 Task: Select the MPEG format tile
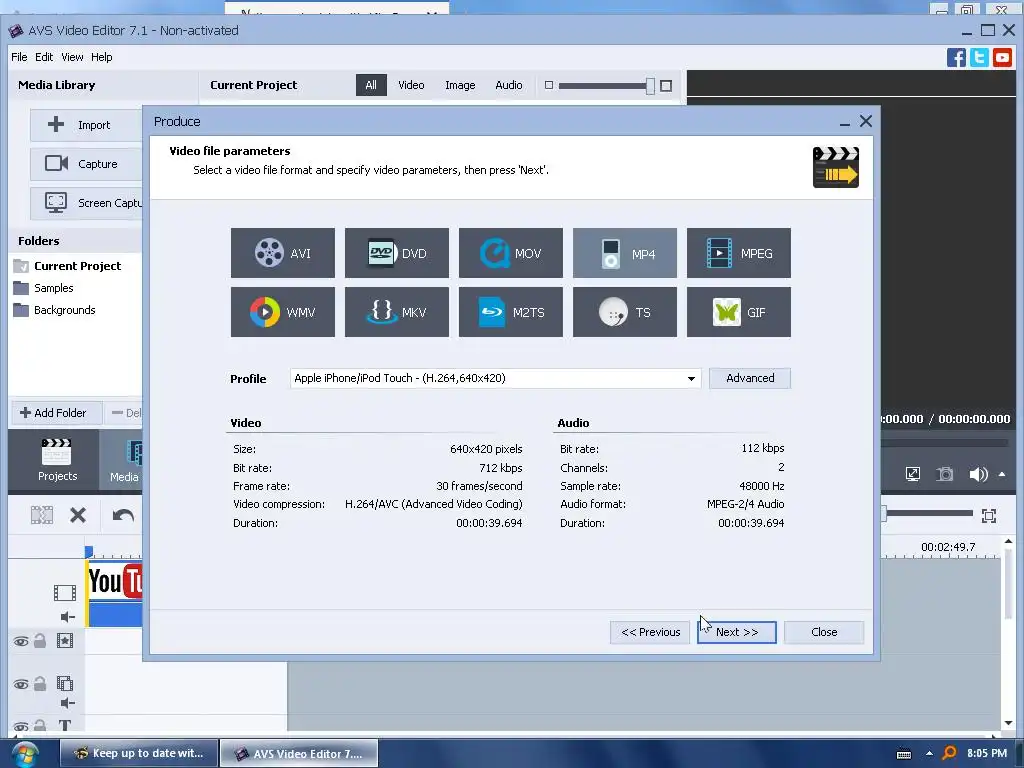[739, 253]
